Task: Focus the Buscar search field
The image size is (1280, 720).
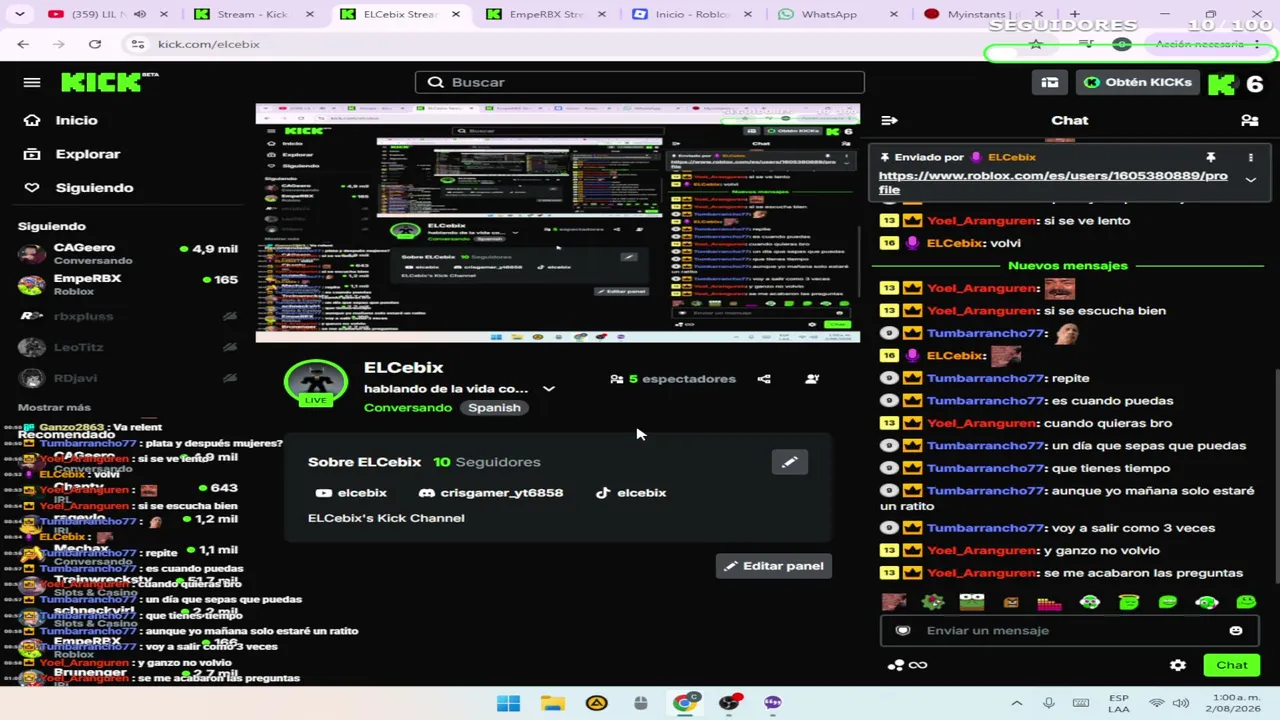Action: [x=640, y=82]
